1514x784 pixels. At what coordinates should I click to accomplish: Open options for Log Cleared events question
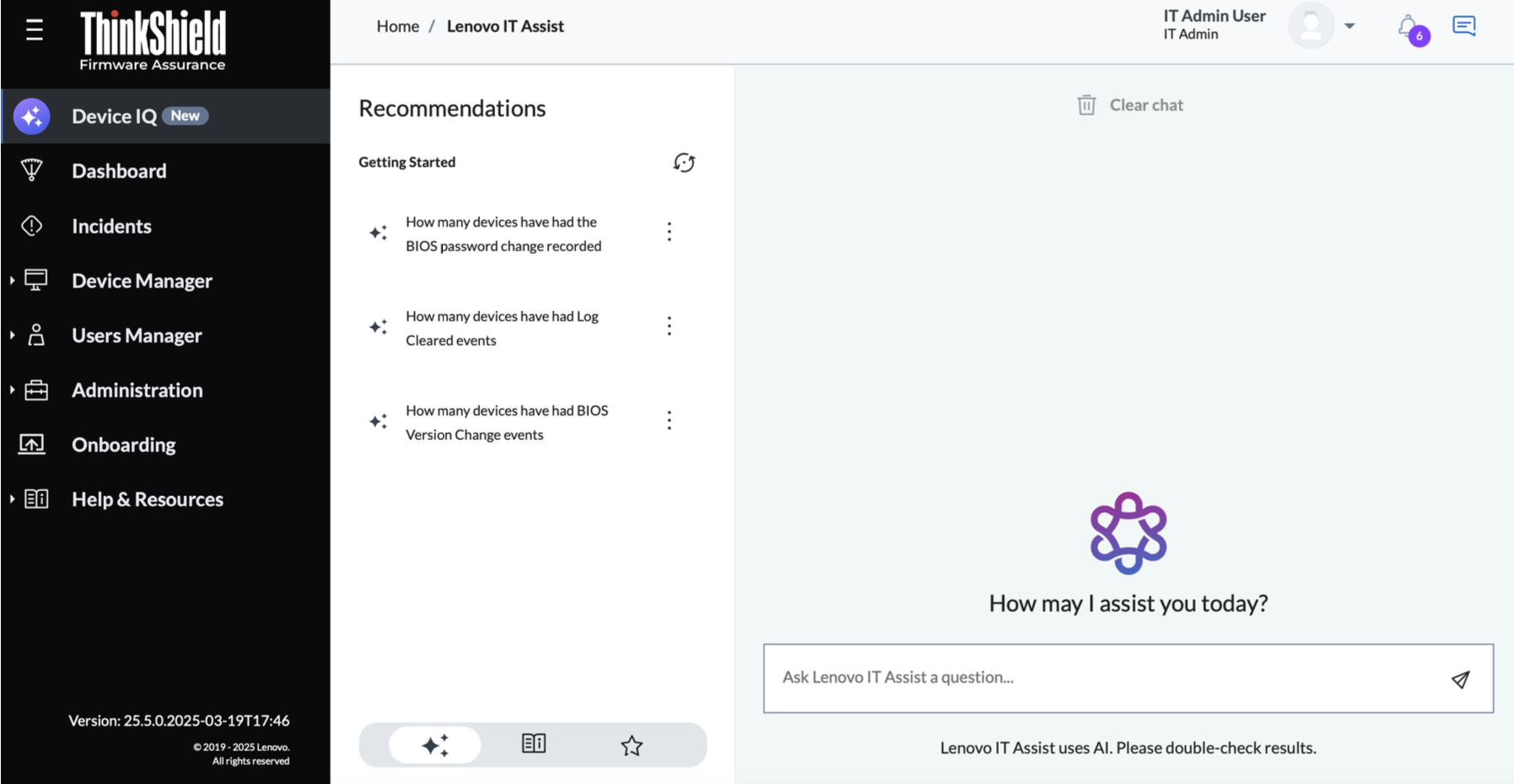669,326
